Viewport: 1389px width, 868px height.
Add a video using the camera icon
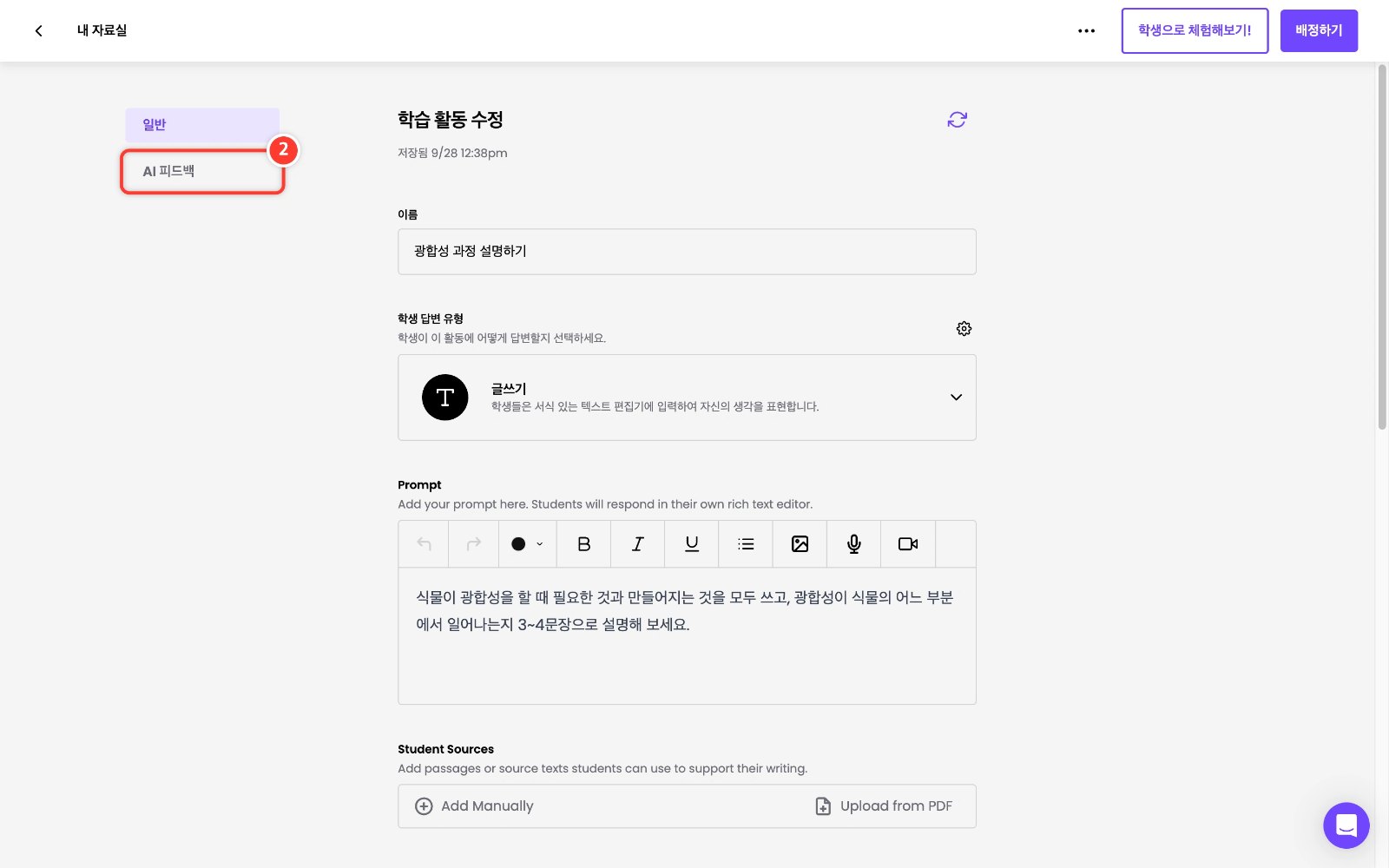[908, 543]
